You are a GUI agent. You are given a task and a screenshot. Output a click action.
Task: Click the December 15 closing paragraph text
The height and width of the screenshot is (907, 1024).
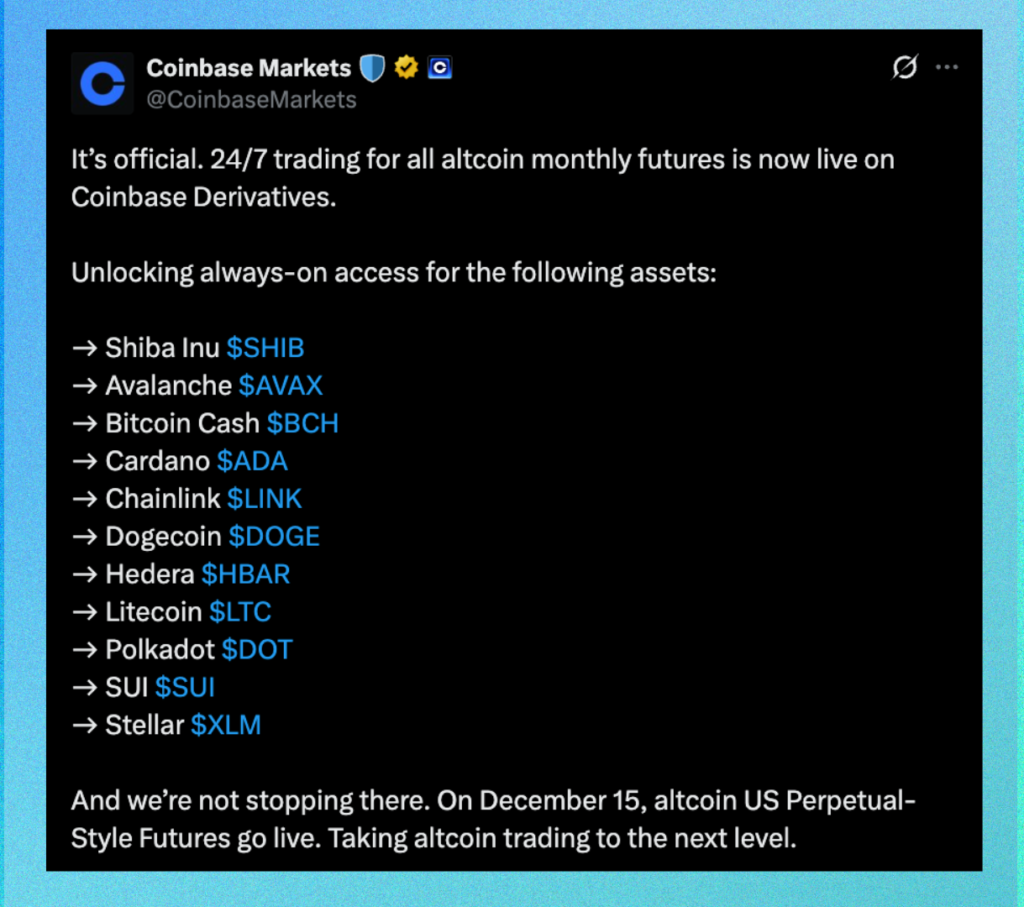pyautogui.click(x=480, y=820)
